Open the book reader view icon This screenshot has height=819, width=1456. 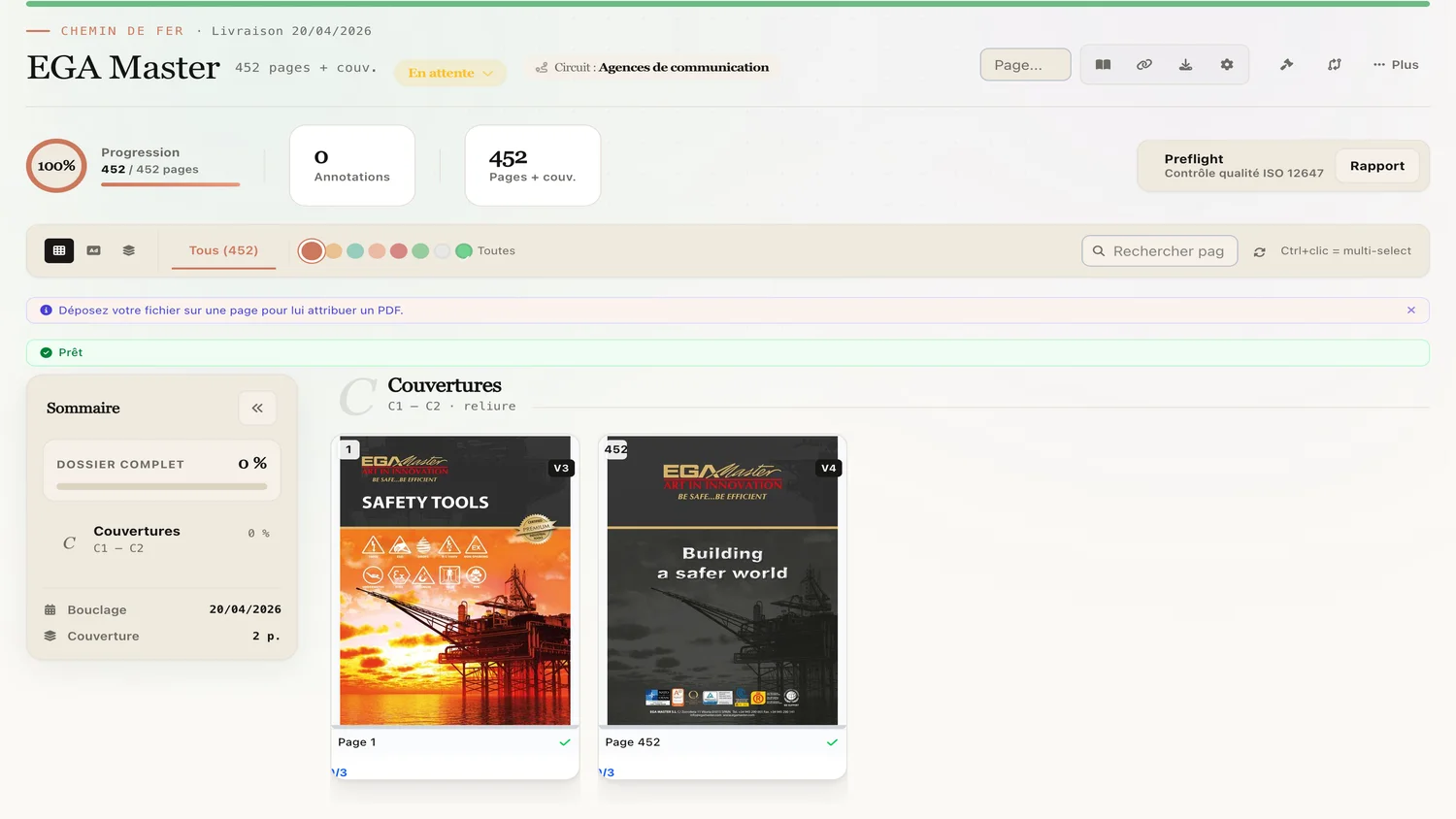(1103, 65)
